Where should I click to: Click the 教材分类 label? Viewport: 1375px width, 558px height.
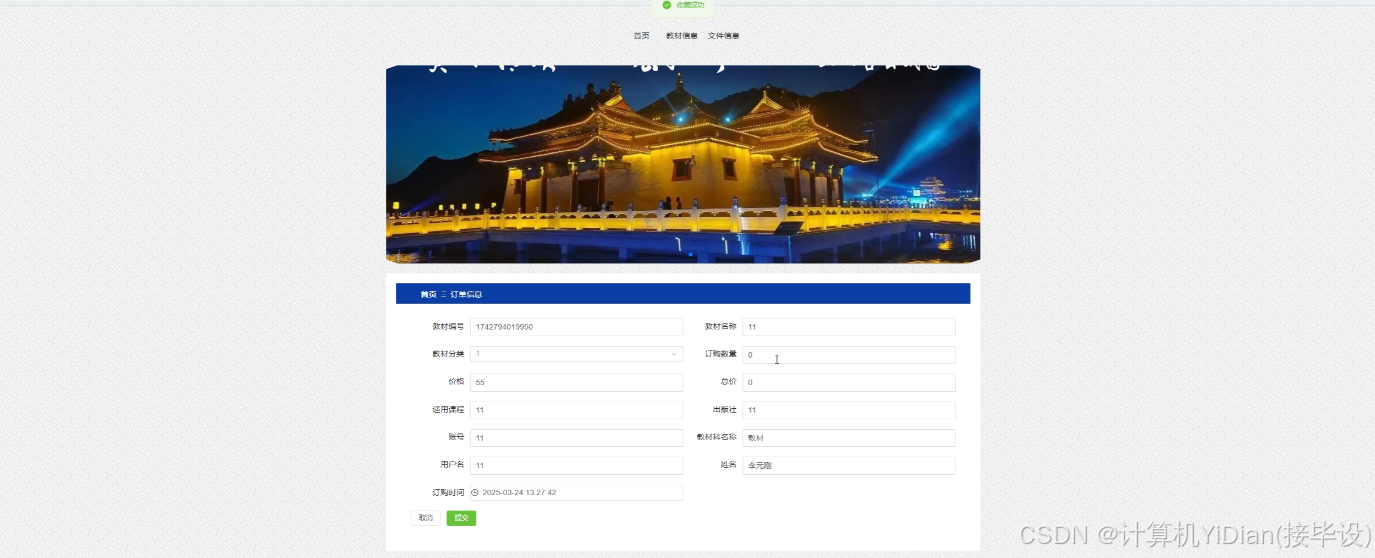[448, 354]
